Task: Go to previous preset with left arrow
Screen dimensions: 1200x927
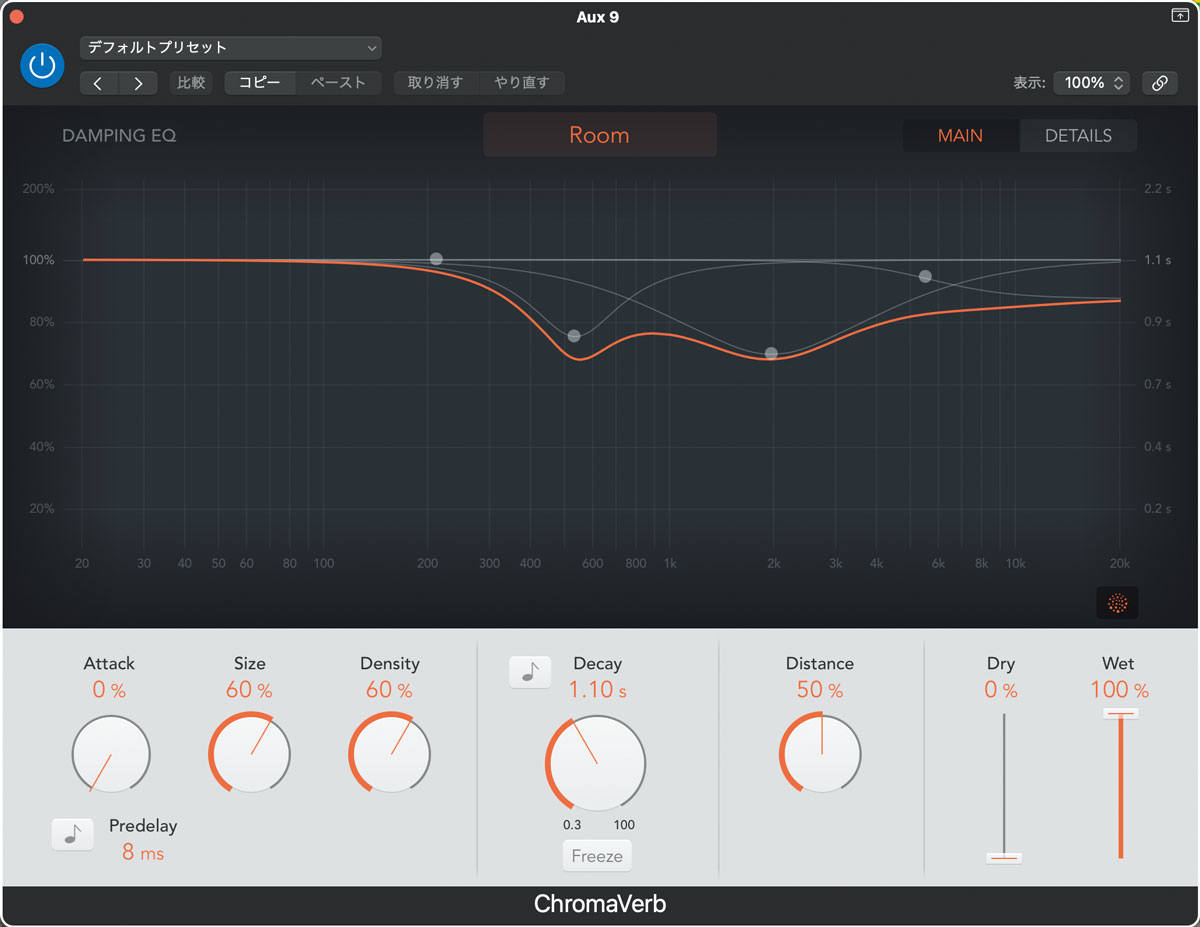Action: click(99, 83)
